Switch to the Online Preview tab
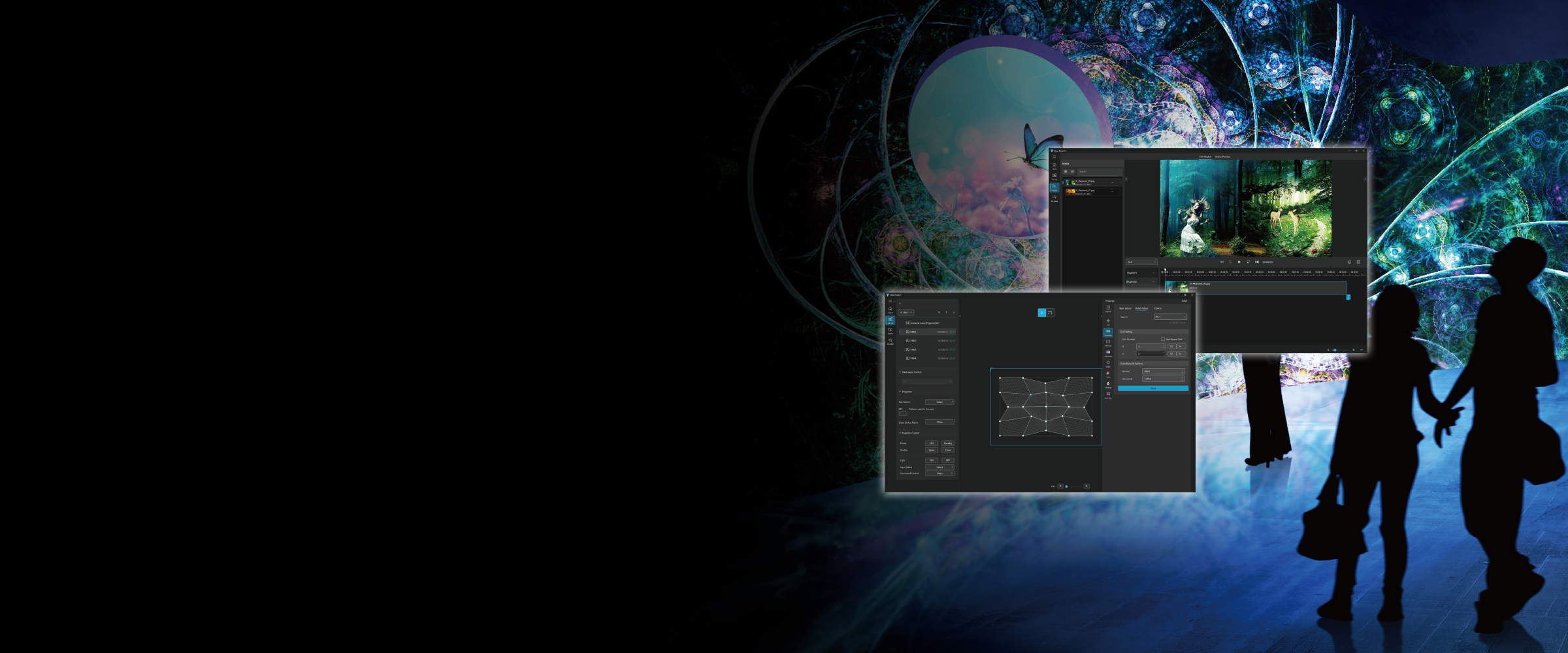 [x=1222, y=157]
